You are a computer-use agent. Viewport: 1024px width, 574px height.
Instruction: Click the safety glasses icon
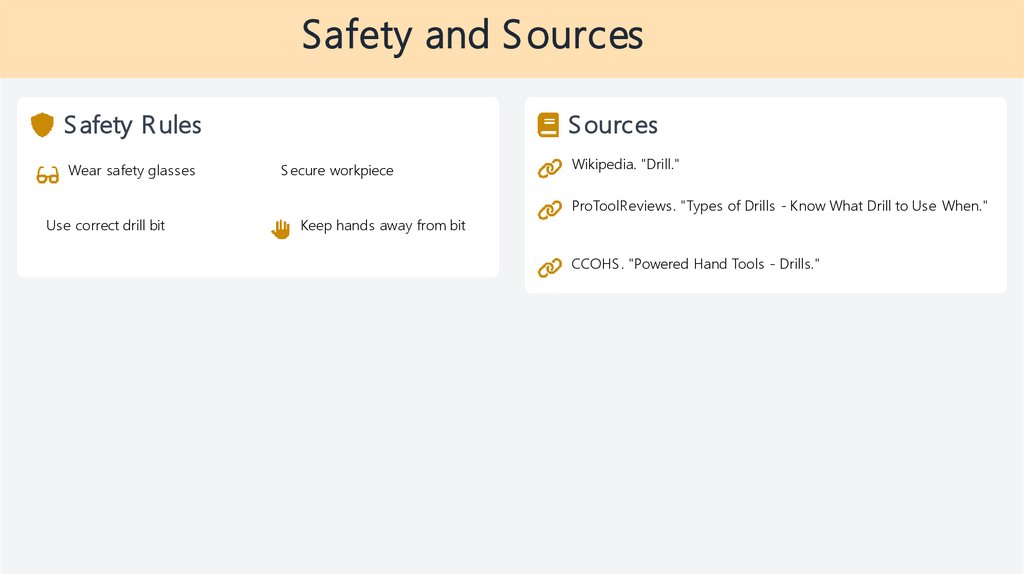[47, 175]
